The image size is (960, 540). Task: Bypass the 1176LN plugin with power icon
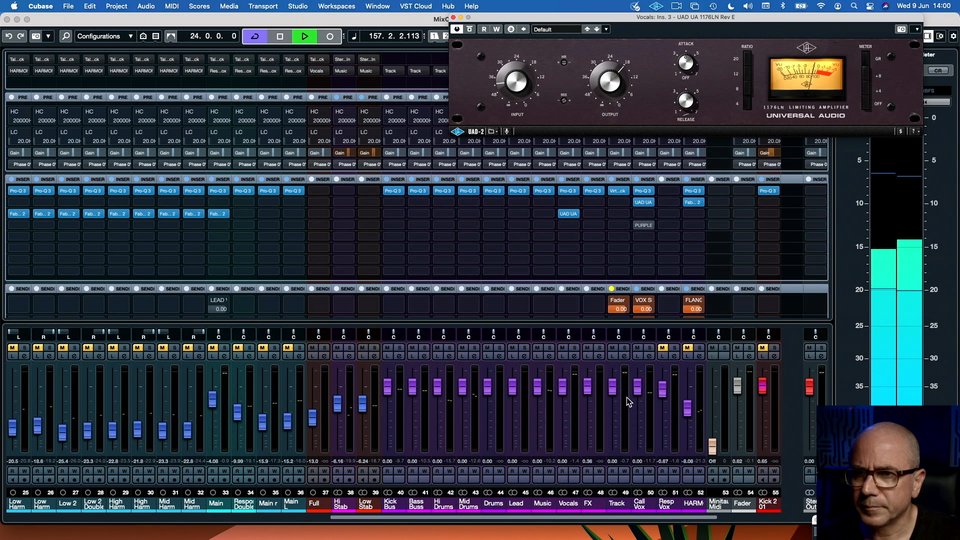coord(457,29)
